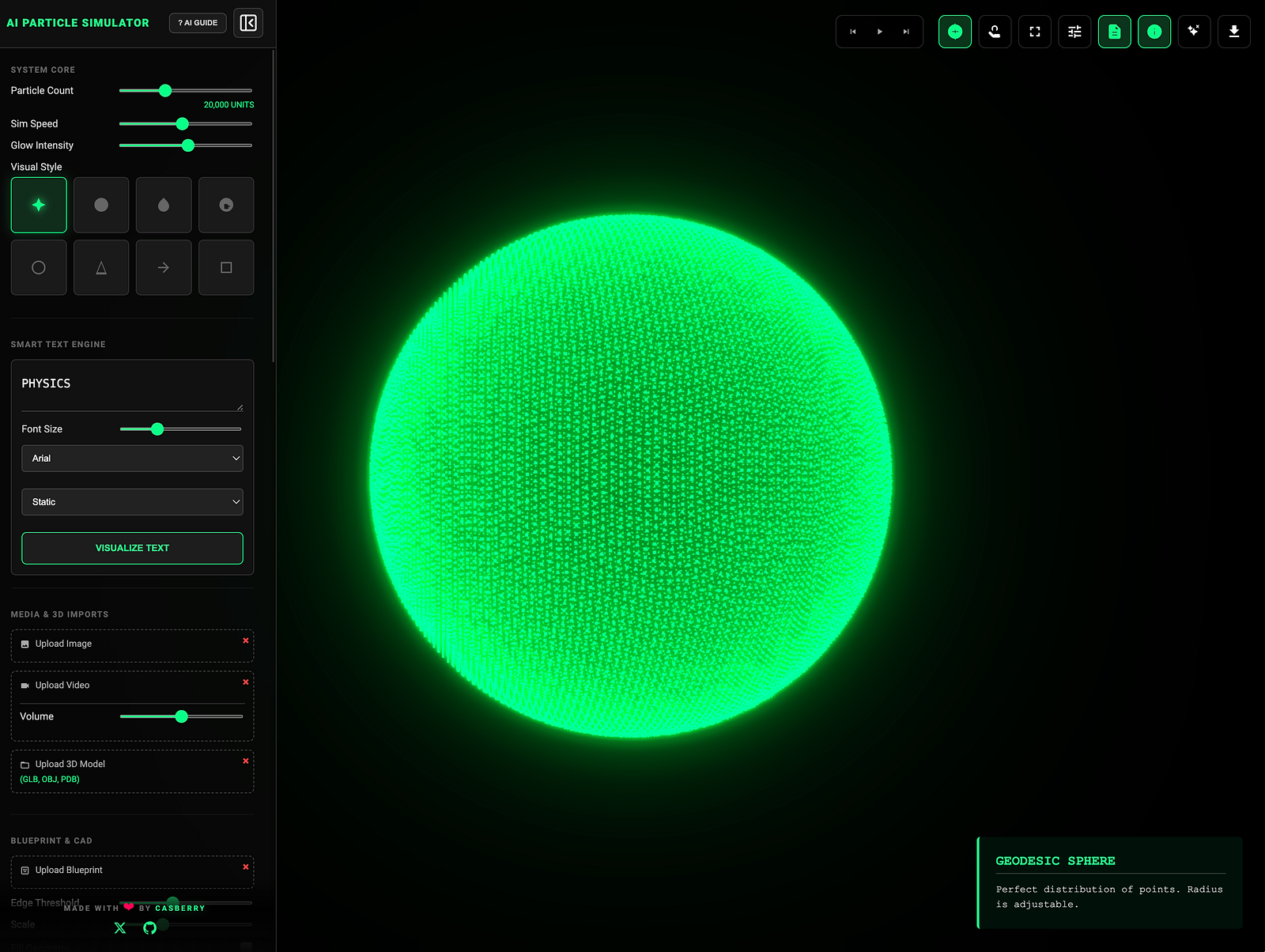
Task: Open the tune settings sliders icon
Action: click(1074, 32)
